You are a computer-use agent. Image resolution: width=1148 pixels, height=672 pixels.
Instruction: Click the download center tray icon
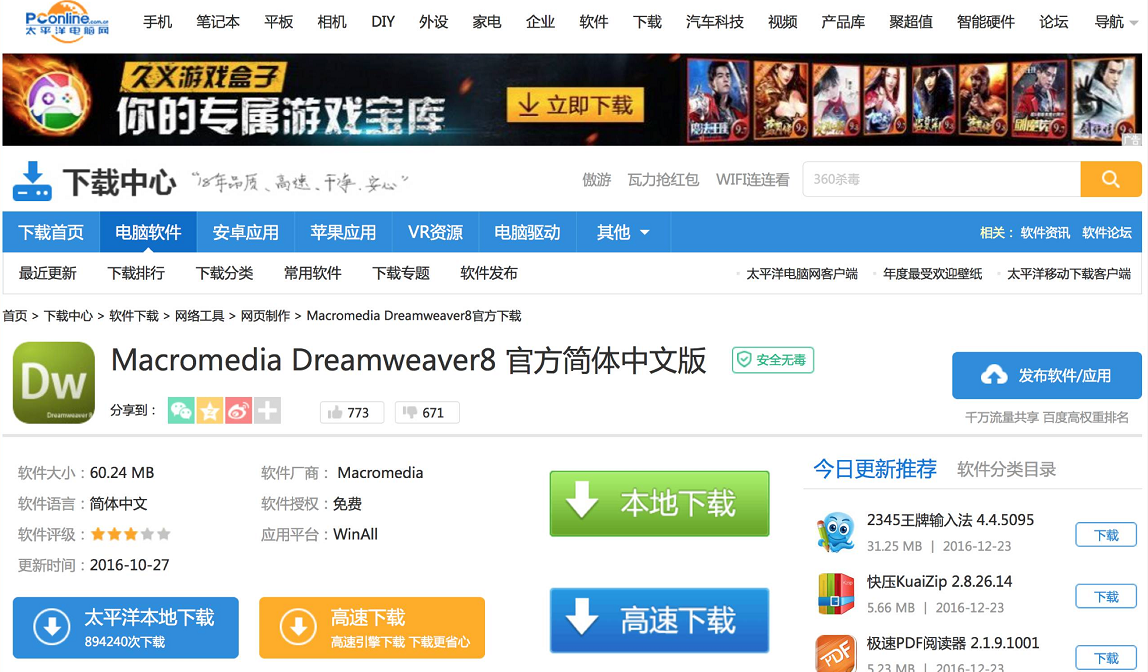[32, 182]
